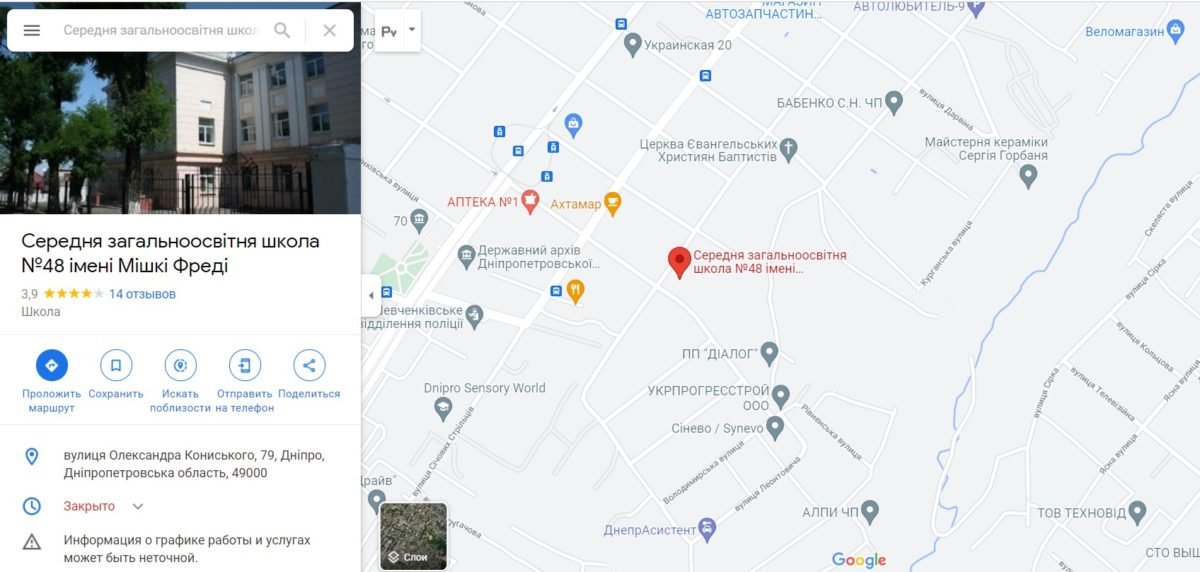Click Искать поблизости nearby search icon
This screenshot has height=572, width=1200.
coord(181,365)
